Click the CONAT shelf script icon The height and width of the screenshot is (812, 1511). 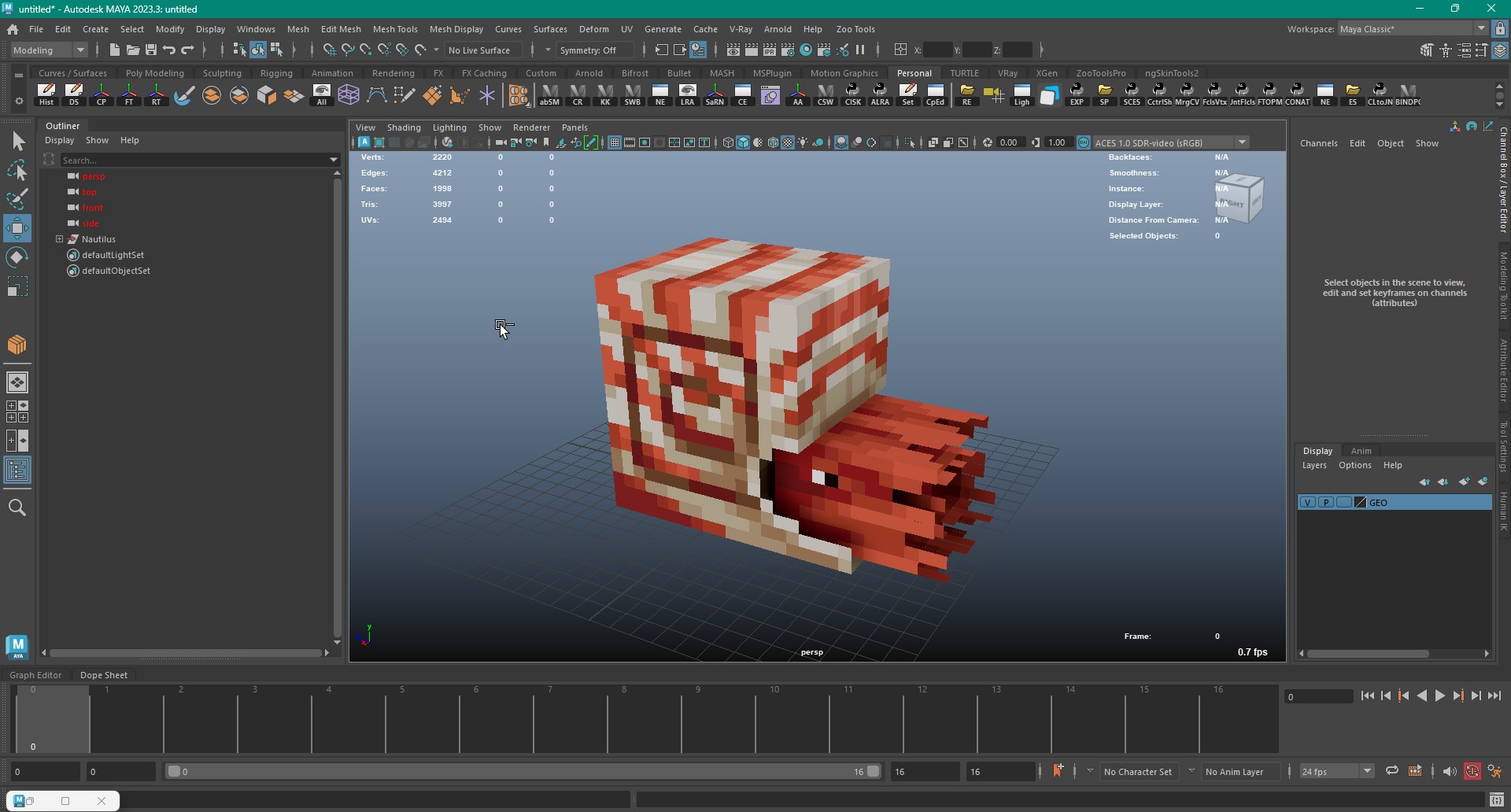(x=1297, y=94)
